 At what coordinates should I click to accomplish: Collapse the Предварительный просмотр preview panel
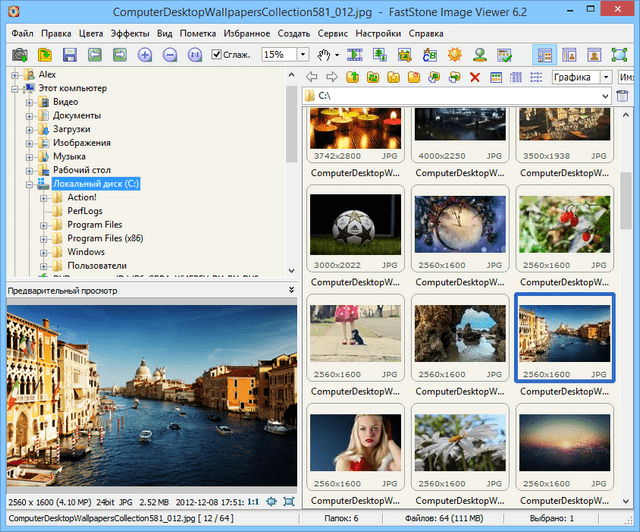291,290
